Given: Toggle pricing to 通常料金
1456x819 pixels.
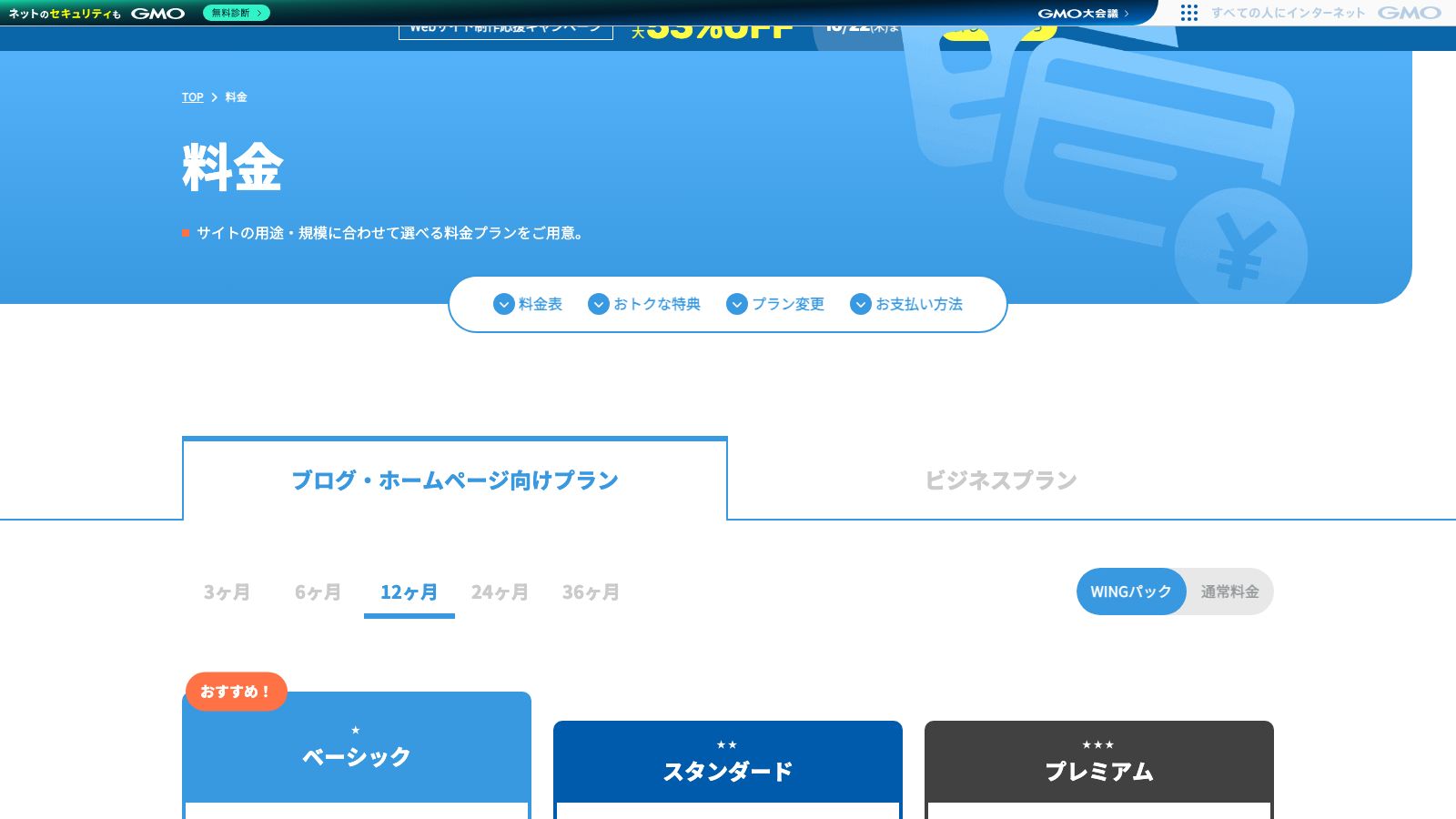Looking at the screenshot, I should pyautogui.click(x=1229, y=591).
